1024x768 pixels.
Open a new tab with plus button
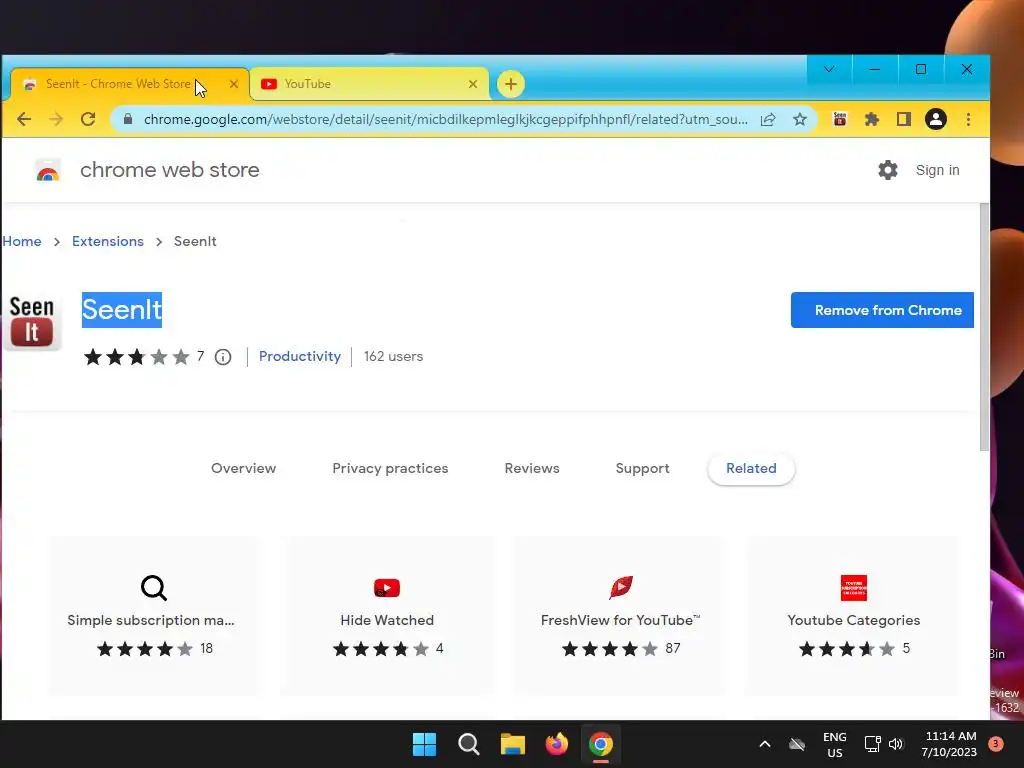[x=511, y=84]
